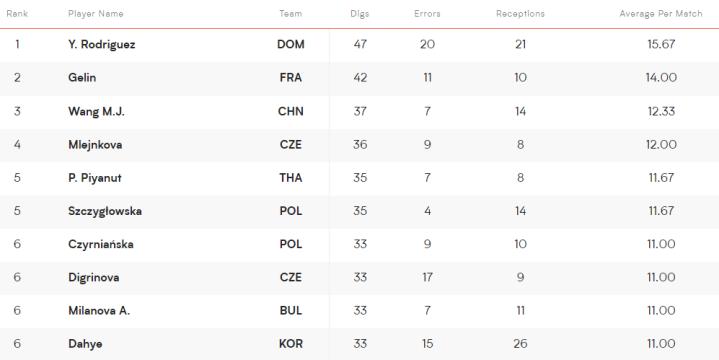Select player Wang M.J.
This screenshot has height=360, width=719.
[x=96, y=111]
